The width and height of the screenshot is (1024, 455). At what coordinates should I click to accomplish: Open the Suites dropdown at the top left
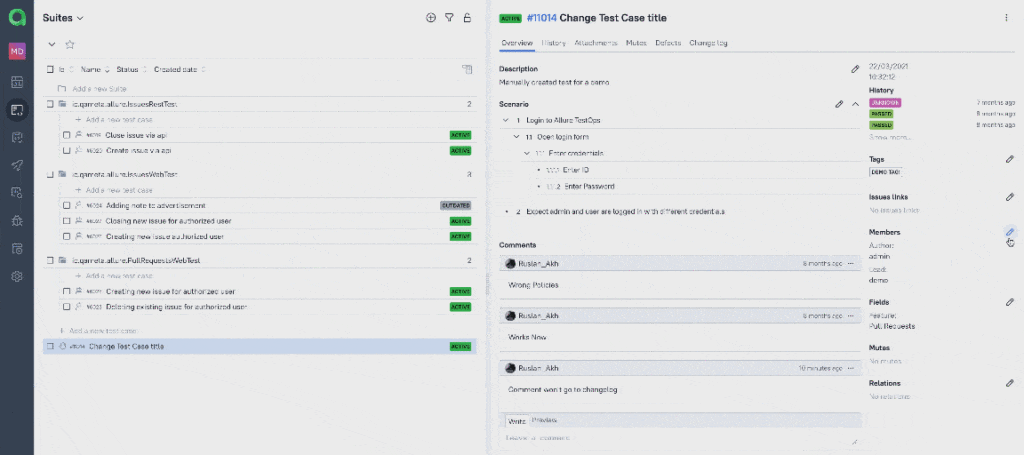(63, 18)
